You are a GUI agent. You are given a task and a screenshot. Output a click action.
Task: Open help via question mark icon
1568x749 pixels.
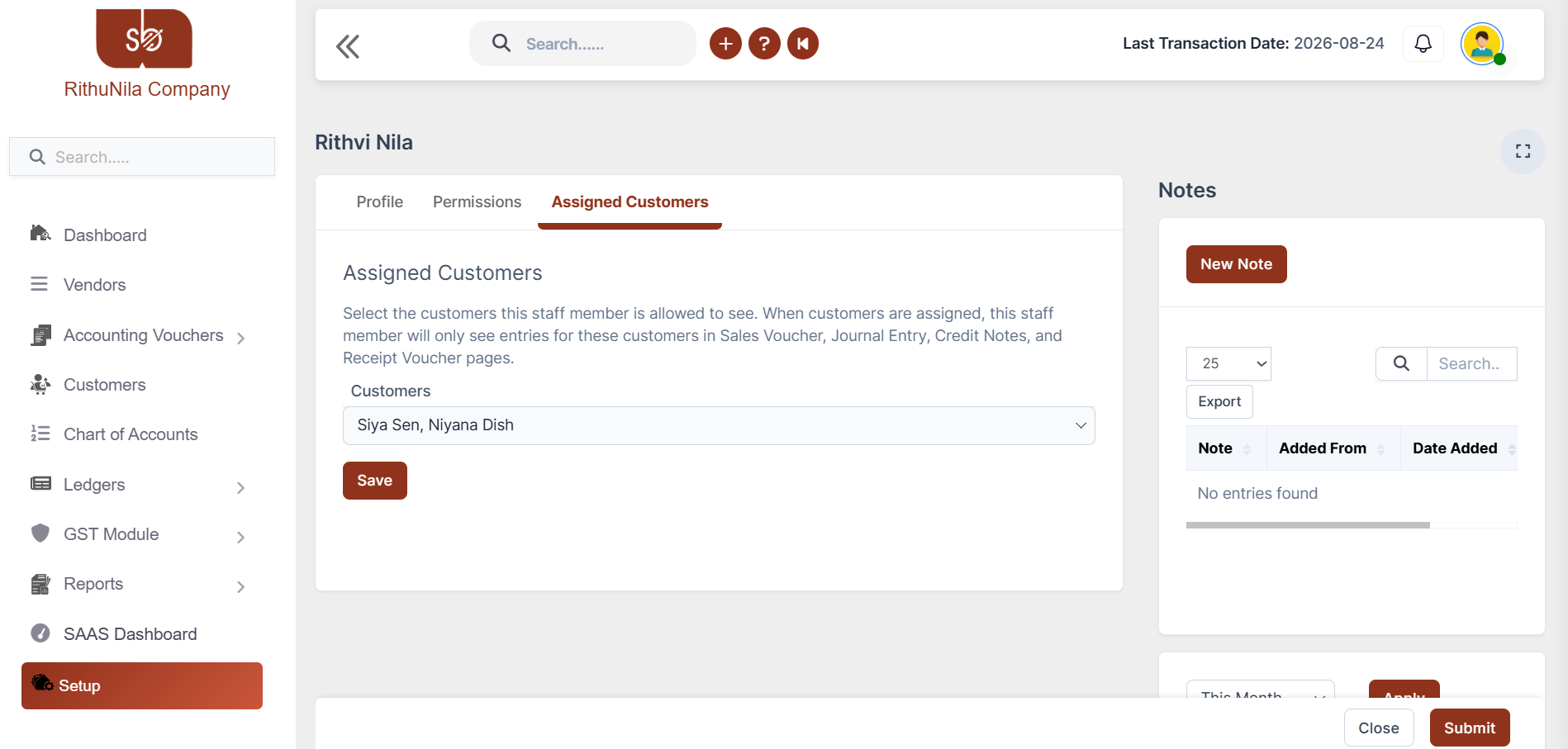pyautogui.click(x=764, y=44)
